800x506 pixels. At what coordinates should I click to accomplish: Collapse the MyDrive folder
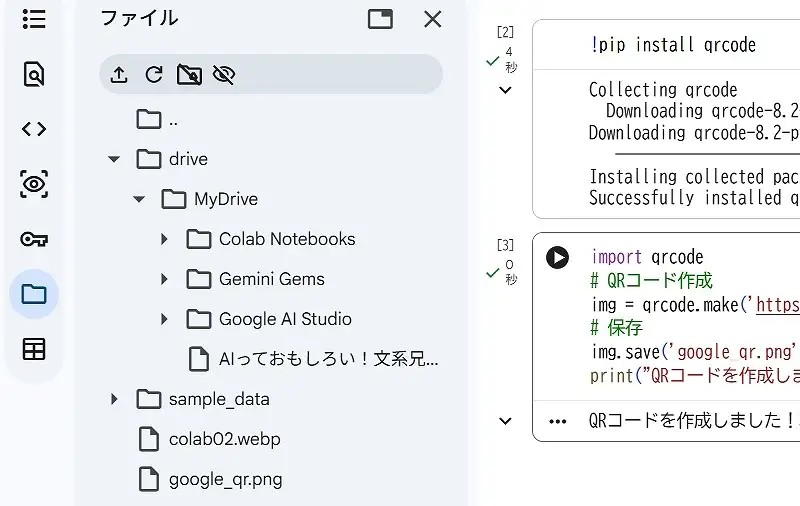(139, 199)
